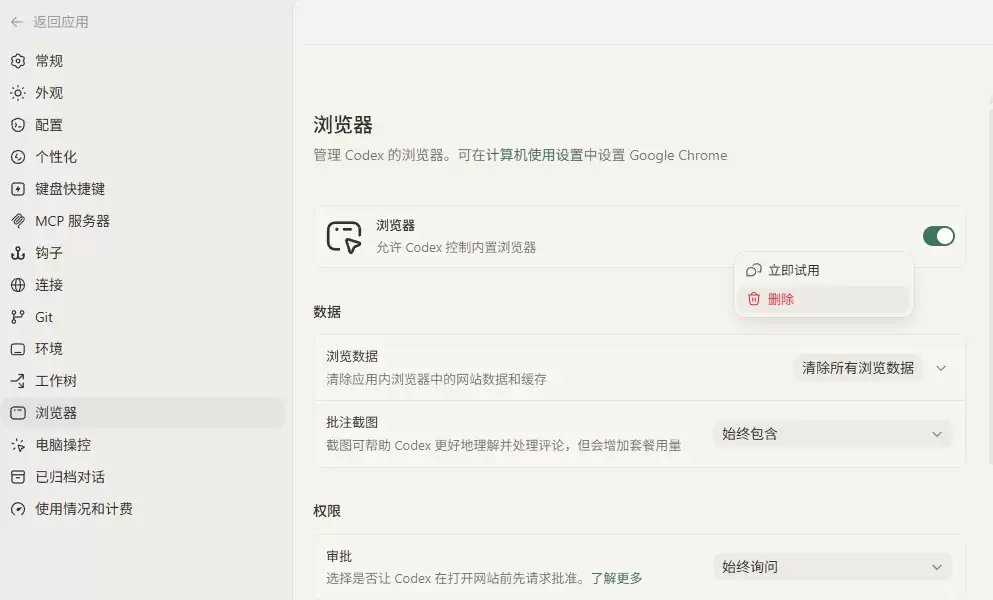This screenshot has width=993, height=600.
Task: Open the 连接 globe icon
Action: pos(18,285)
